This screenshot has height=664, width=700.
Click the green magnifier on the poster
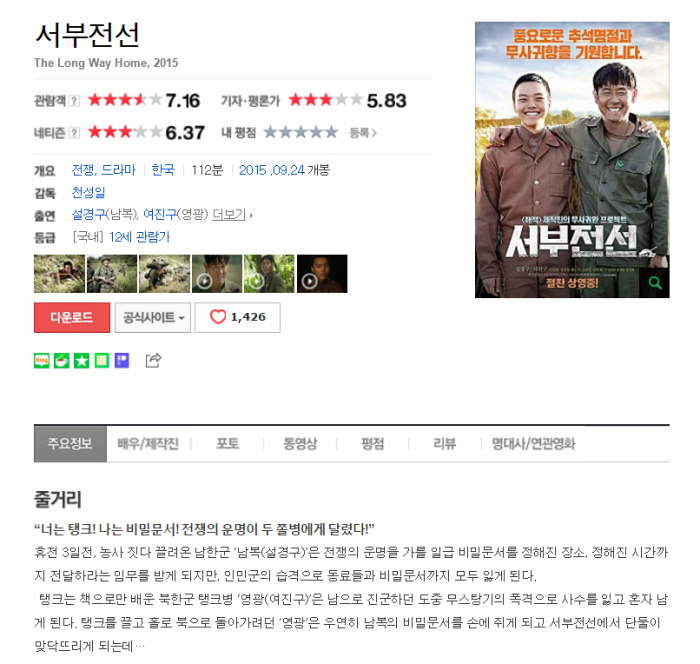655,283
